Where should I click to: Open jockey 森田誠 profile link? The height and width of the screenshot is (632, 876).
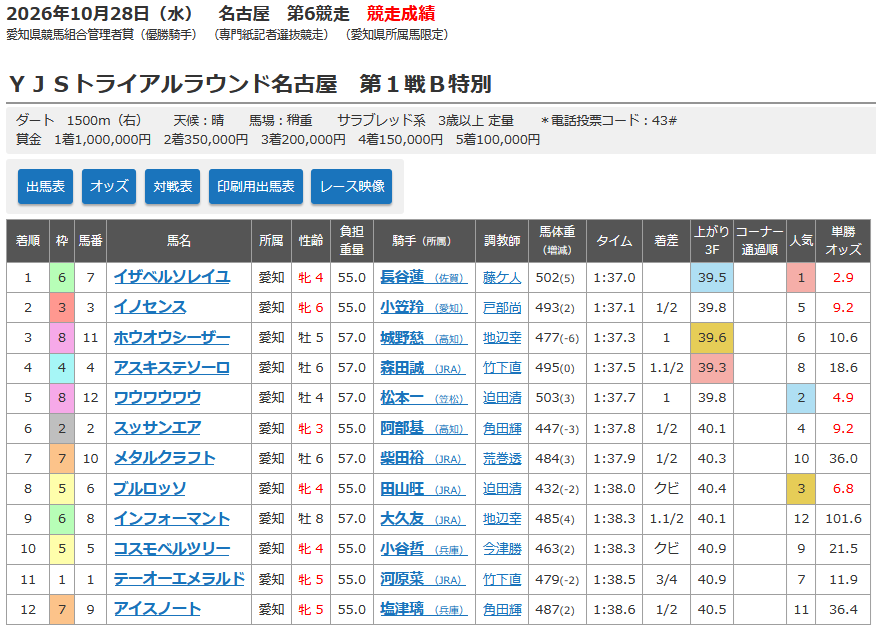[x=423, y=368]
